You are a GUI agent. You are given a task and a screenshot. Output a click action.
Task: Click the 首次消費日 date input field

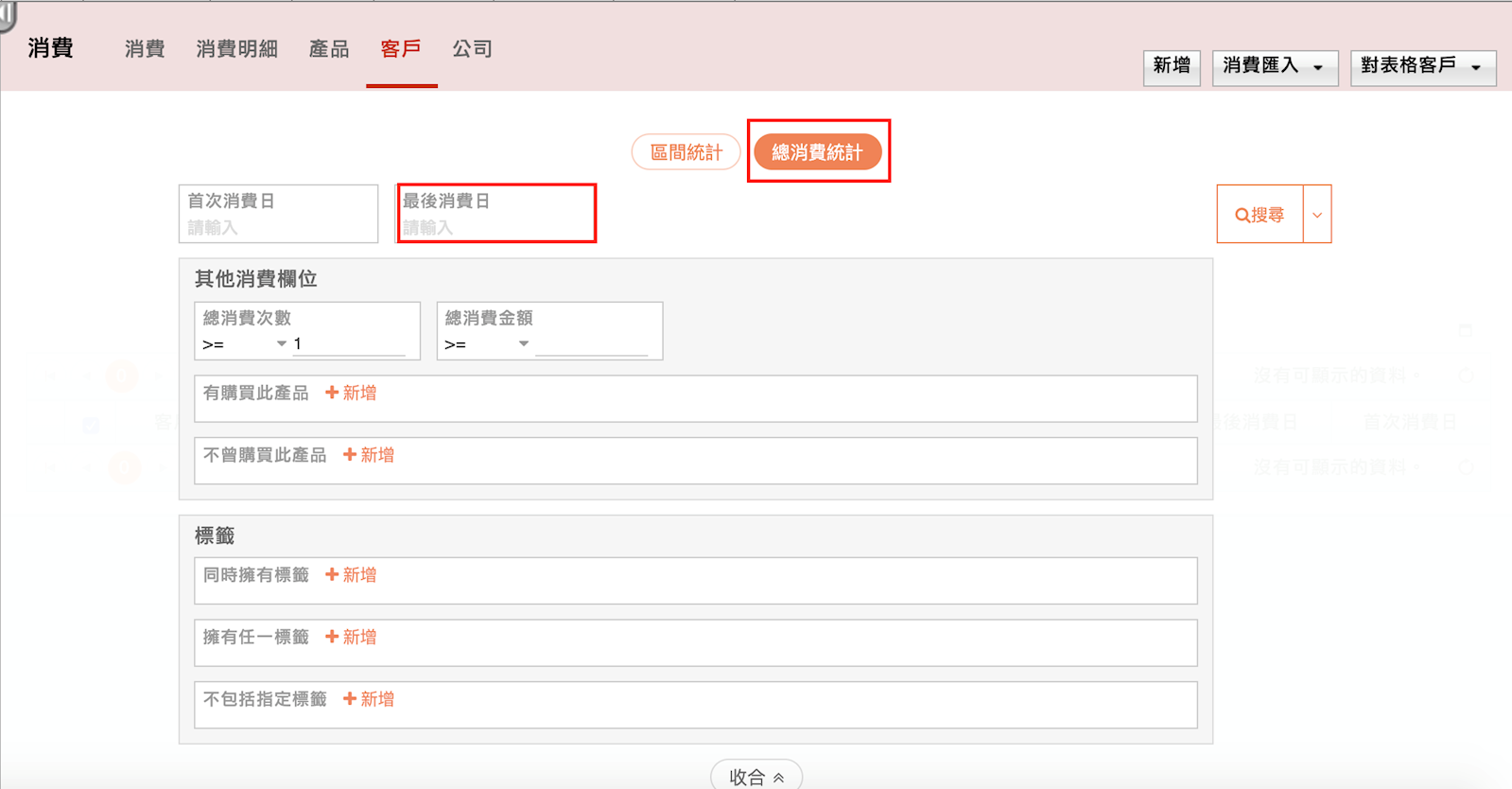(x=278, y=227)
